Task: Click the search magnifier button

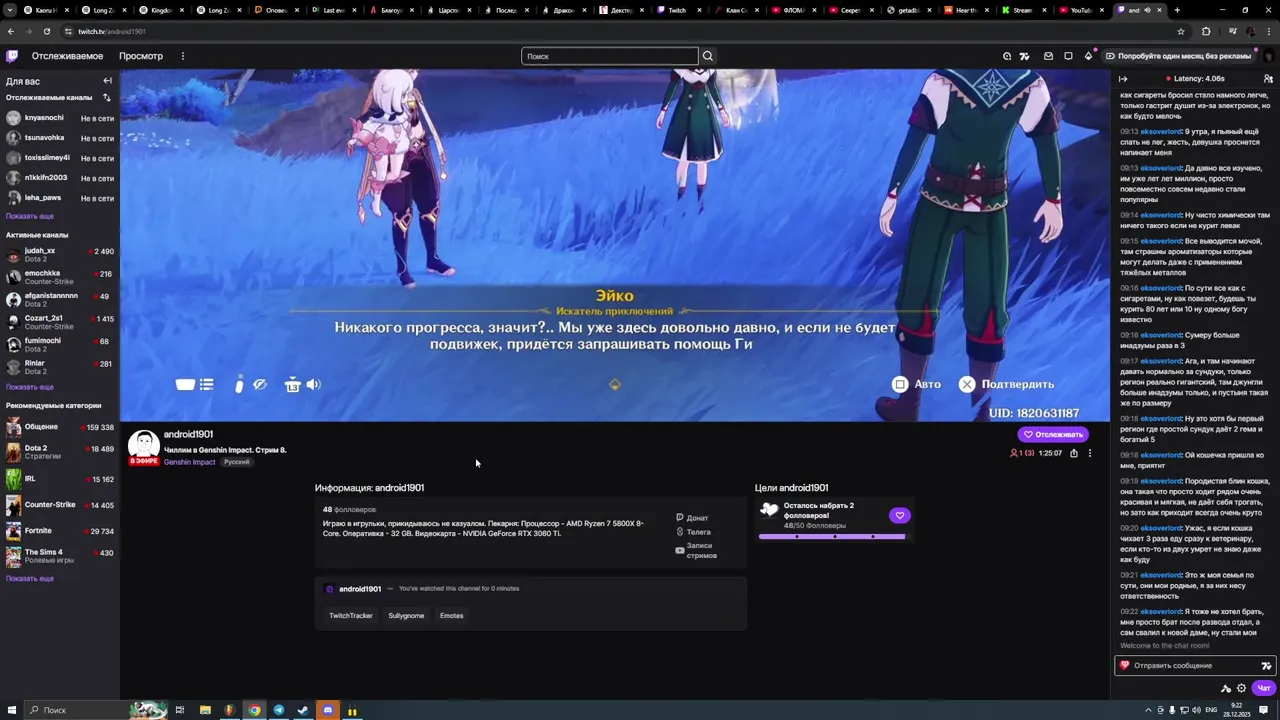Action: point(708,56)
